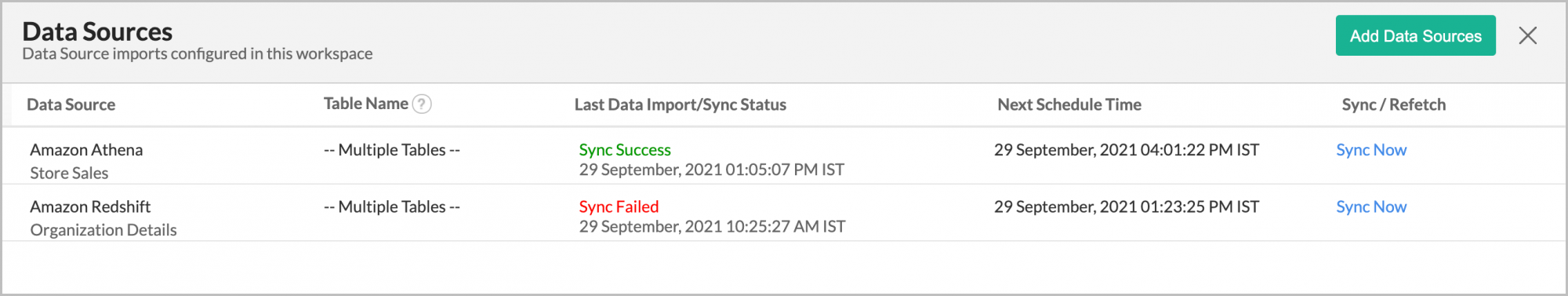Click the Table Name column header
1568x296 pixels.
366,104
